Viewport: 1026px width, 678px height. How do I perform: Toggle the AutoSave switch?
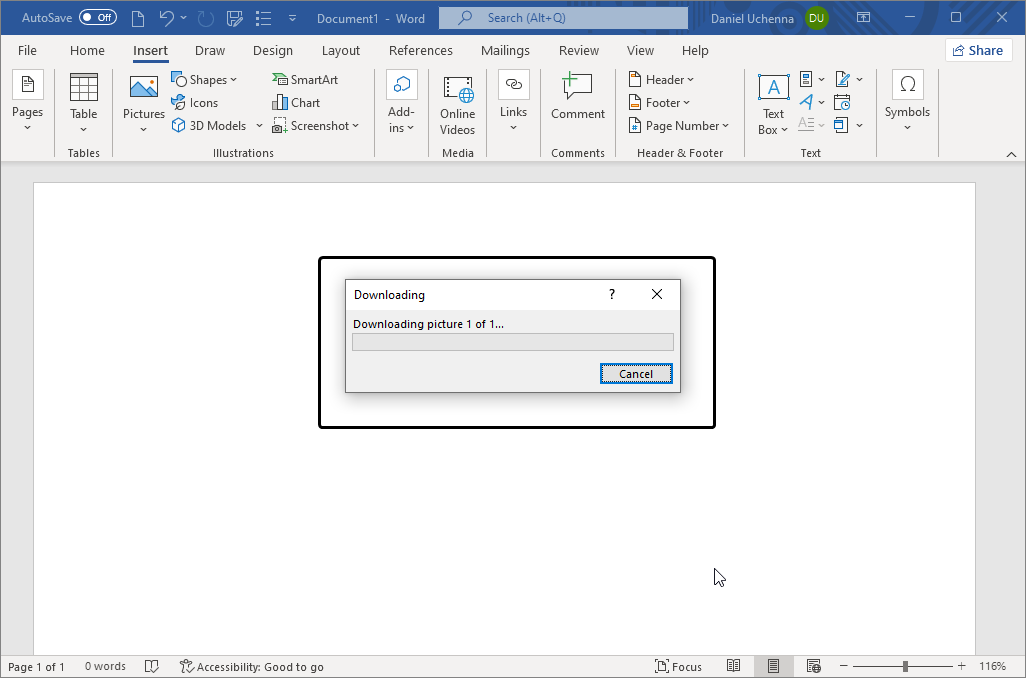pyautogui.click(x=97, y=18)
